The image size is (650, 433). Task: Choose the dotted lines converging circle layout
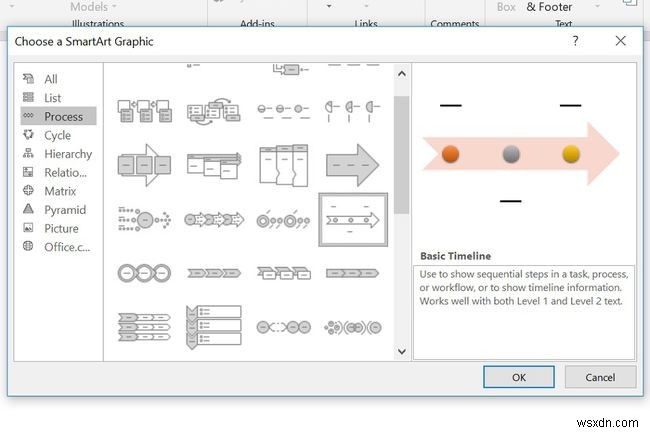pos(144,220)
